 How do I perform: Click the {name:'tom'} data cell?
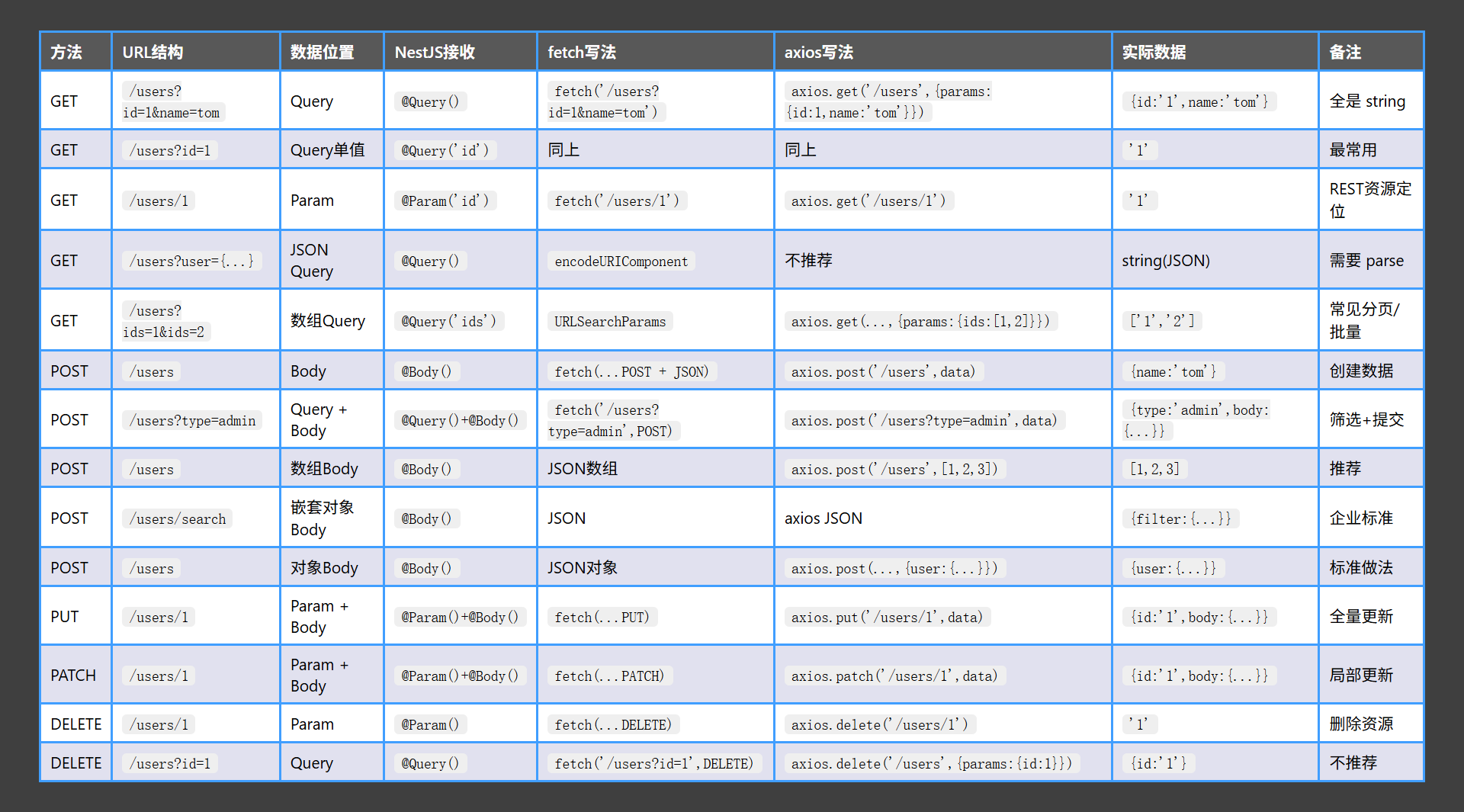point(1215,371)
